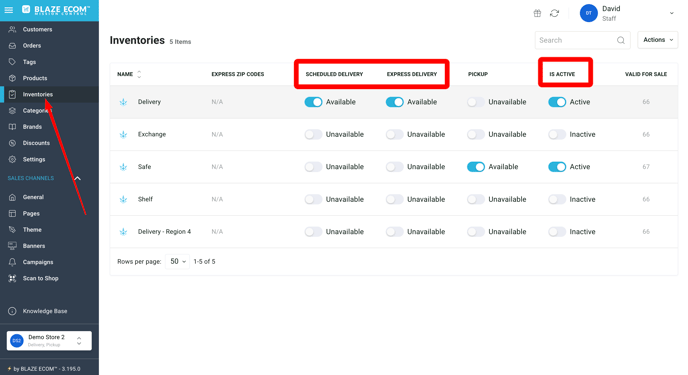This screenshot has width=688, height=375.
Task: Click the 67 valid for sale value
Action: coord(646,167)
